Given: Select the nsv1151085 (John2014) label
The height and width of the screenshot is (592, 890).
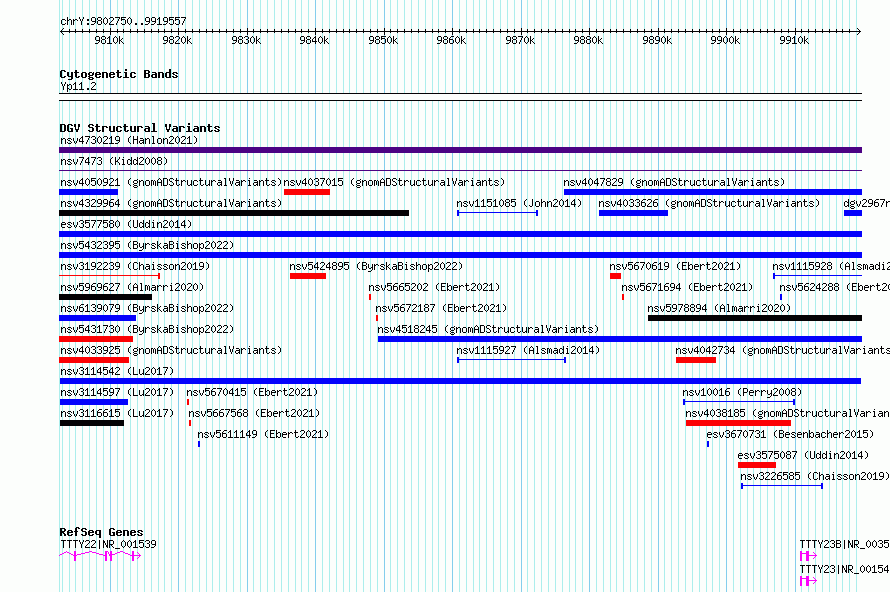Looking at the screenshot, I should pos(519,203).
